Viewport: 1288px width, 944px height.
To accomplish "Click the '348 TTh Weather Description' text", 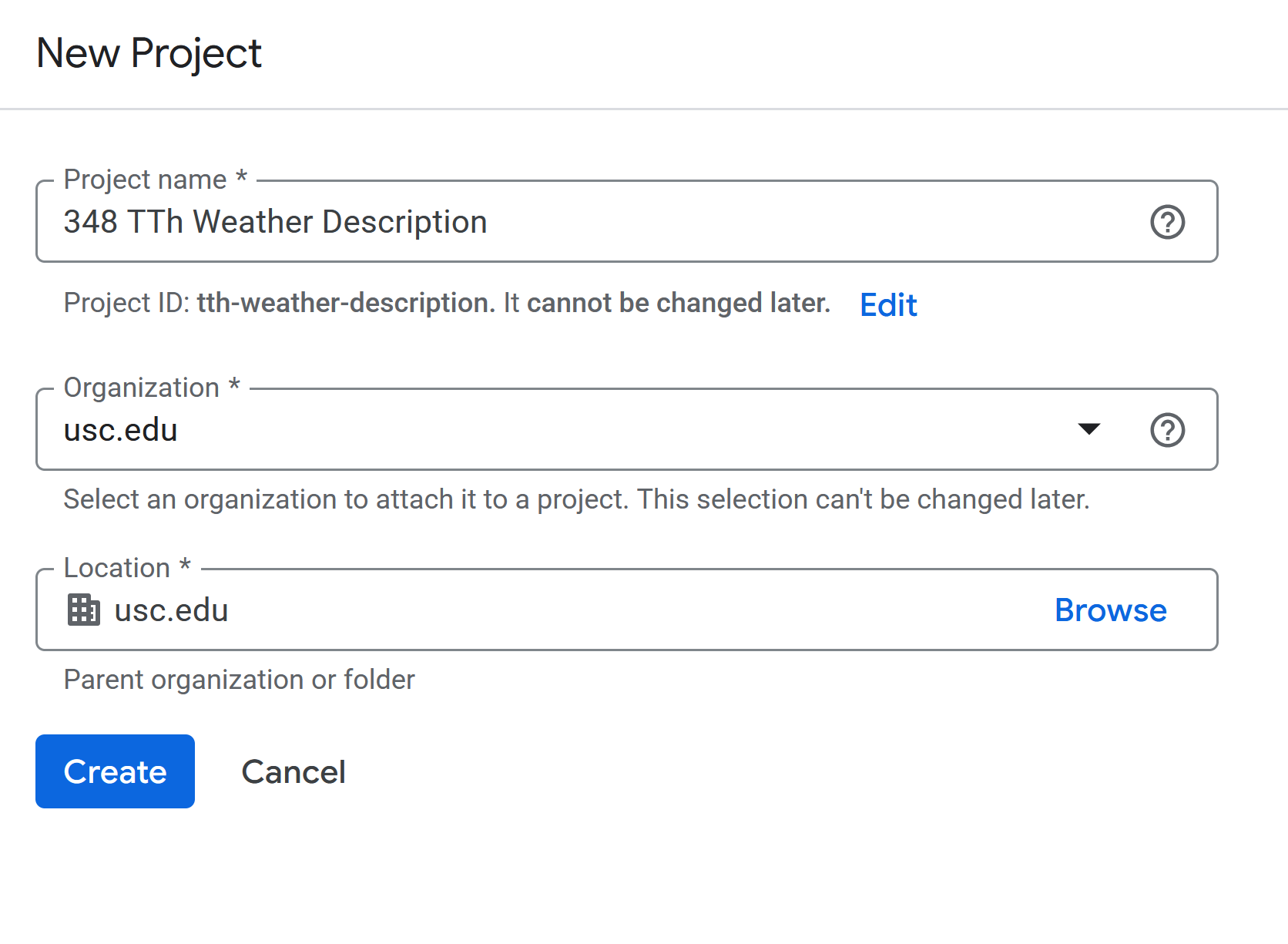I will pyautogui.click(x=275, y=223).
